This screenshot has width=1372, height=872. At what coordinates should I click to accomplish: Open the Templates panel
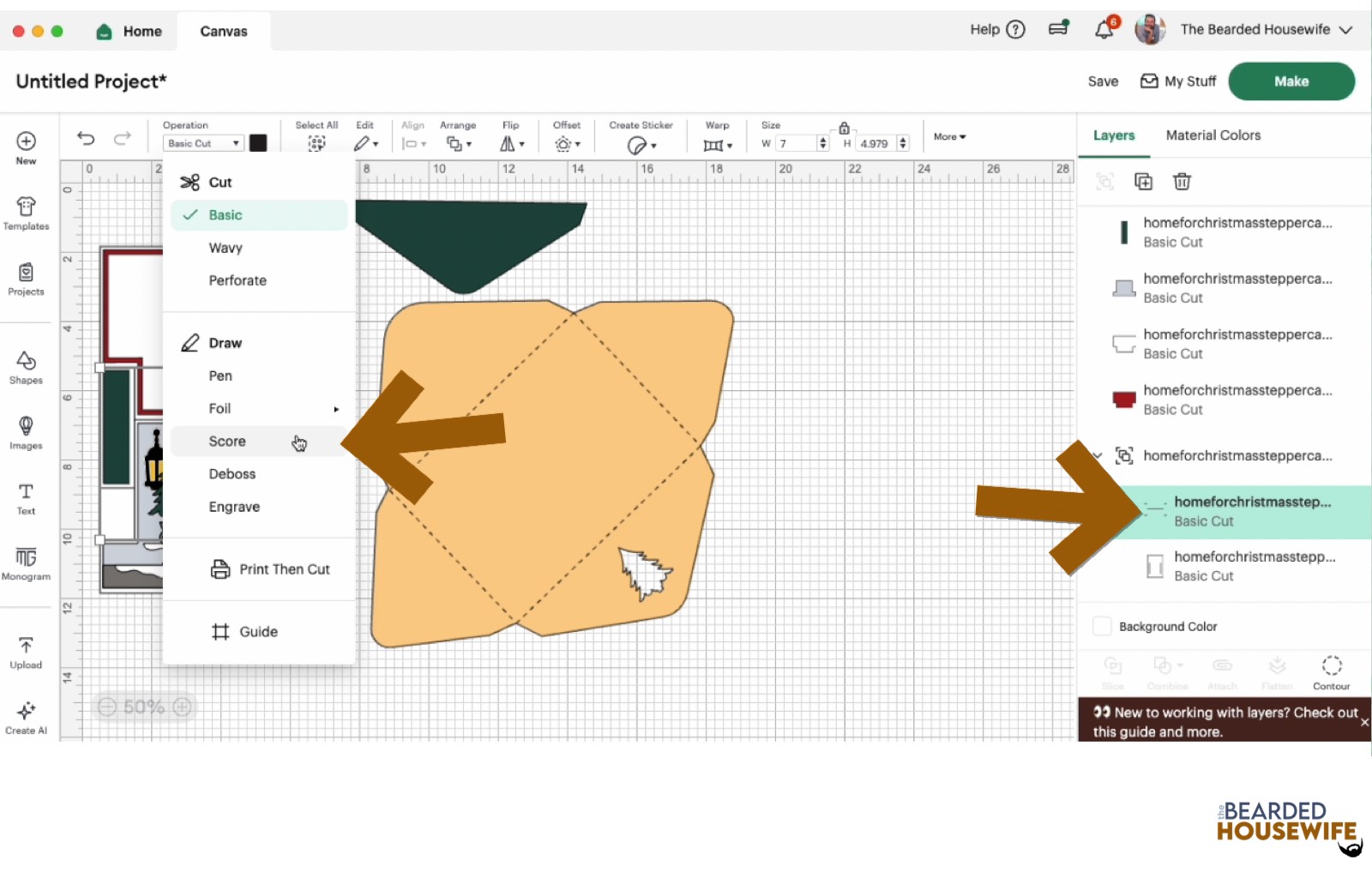tap(26, 213)
